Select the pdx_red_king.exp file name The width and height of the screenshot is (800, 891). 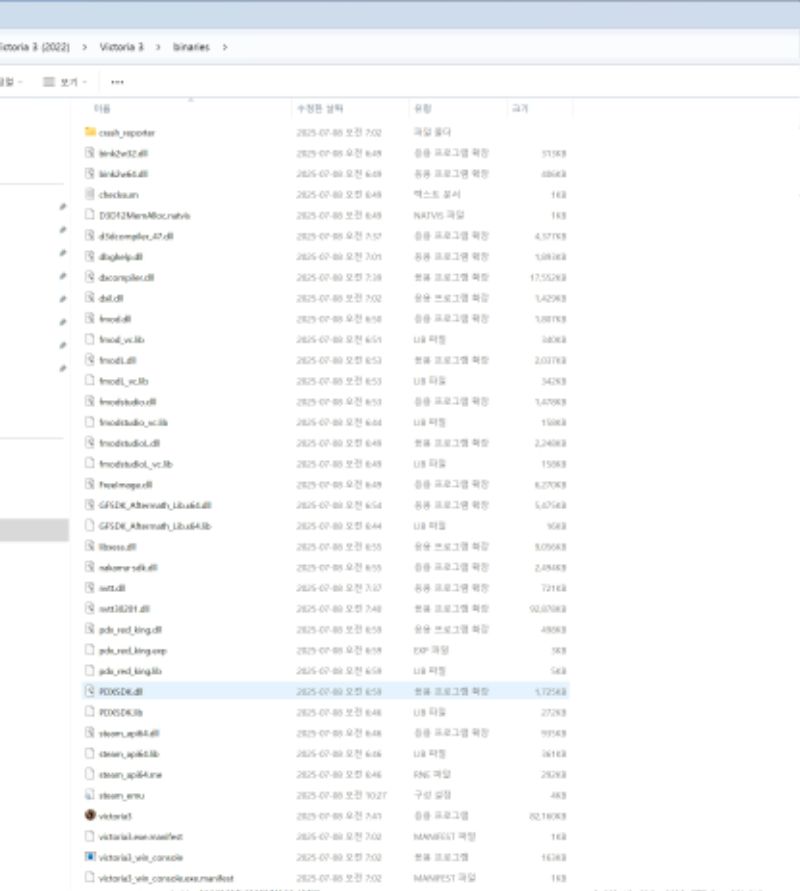(133, 651)
